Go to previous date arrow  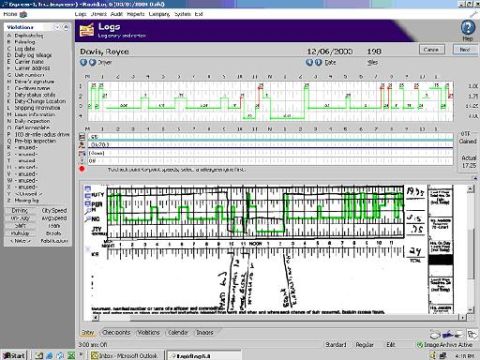point(309,62)
